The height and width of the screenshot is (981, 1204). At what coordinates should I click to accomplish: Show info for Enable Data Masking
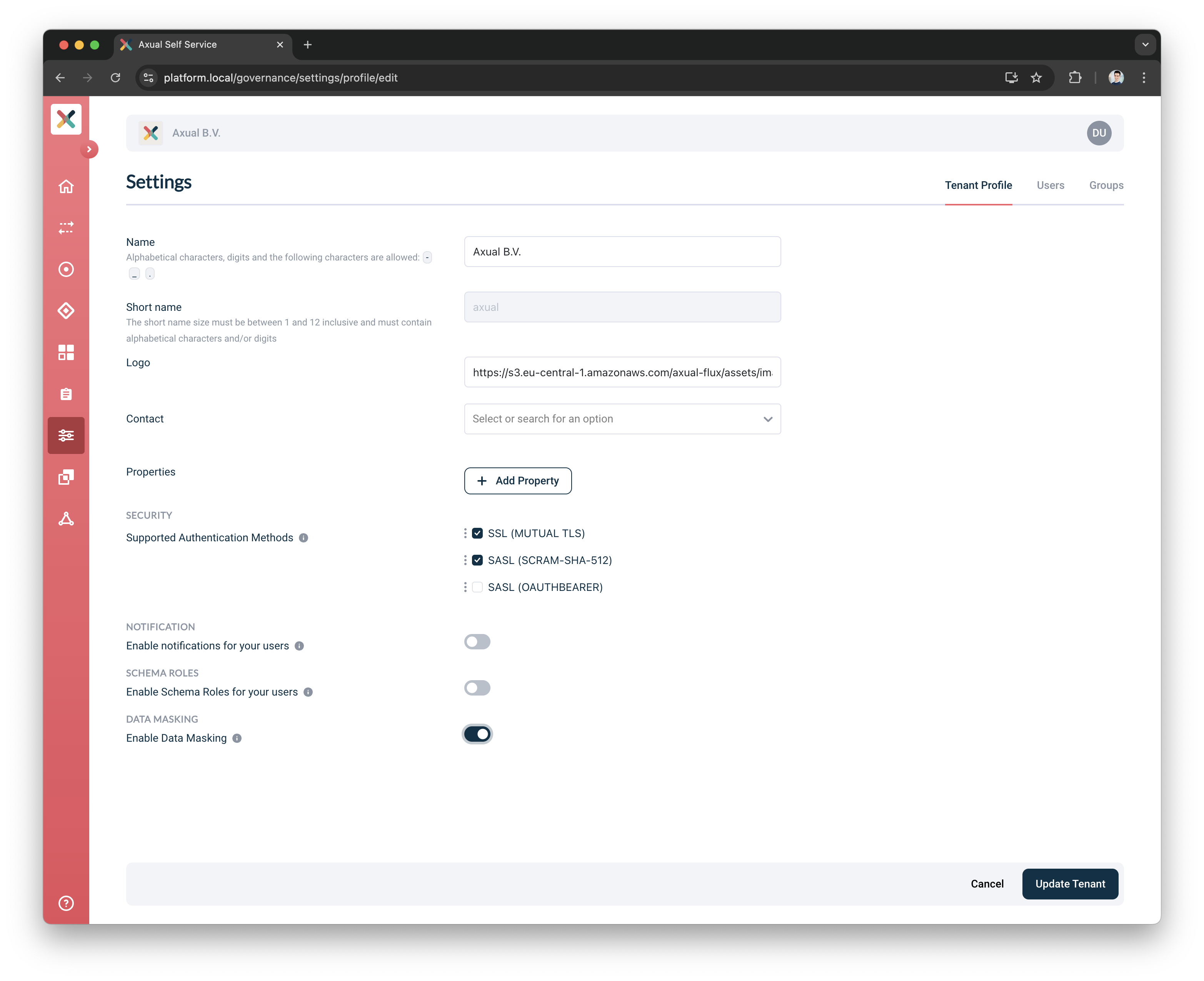237,739
